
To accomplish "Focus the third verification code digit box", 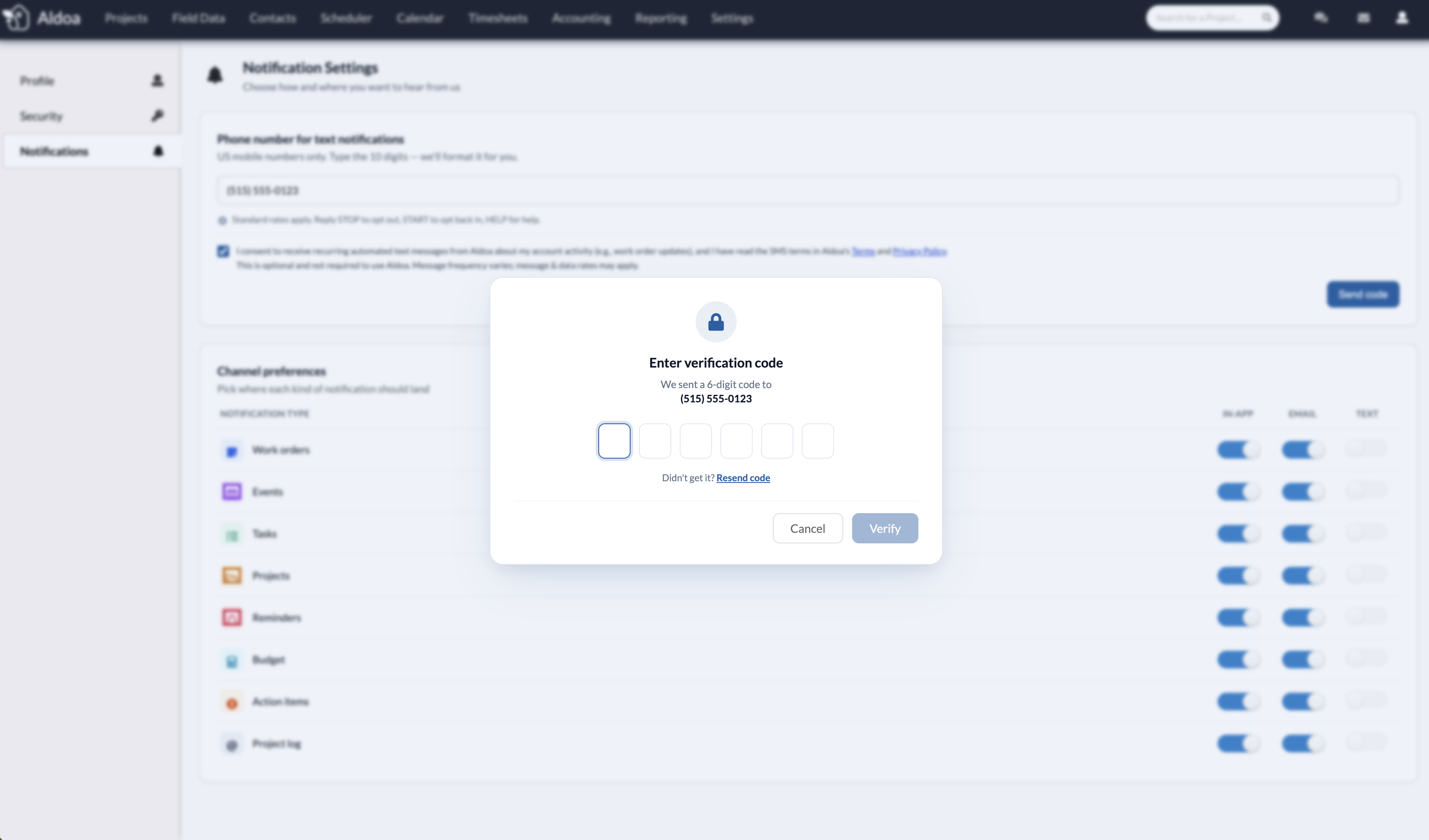I will pos(696,441).
